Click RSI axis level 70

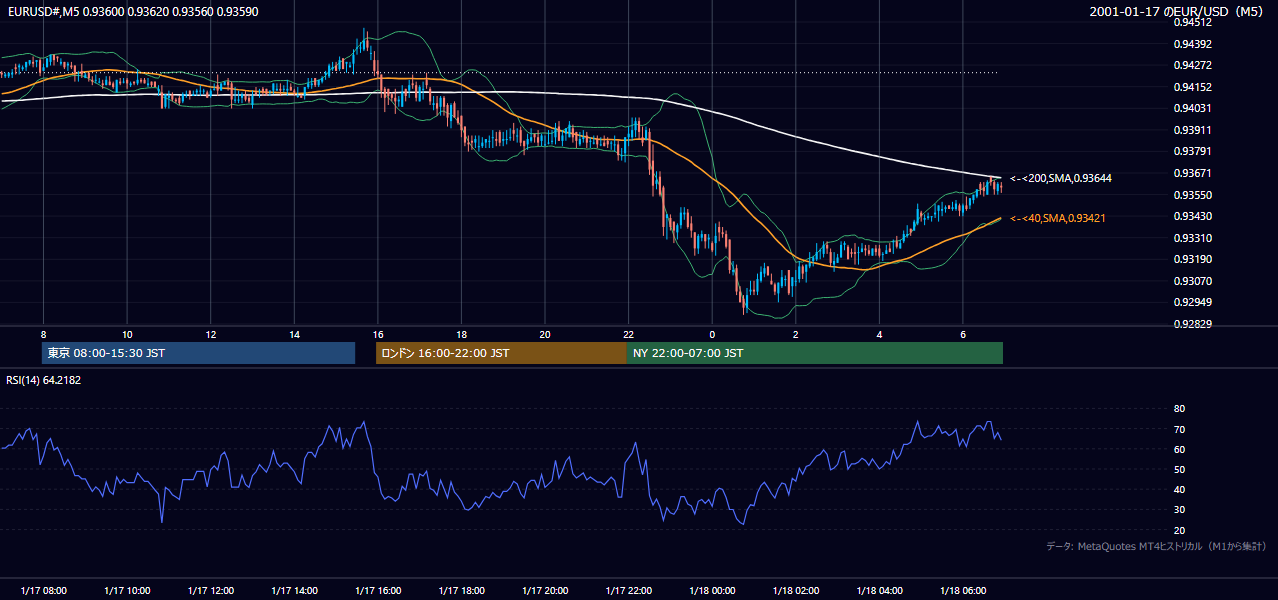click(1179, 429)
